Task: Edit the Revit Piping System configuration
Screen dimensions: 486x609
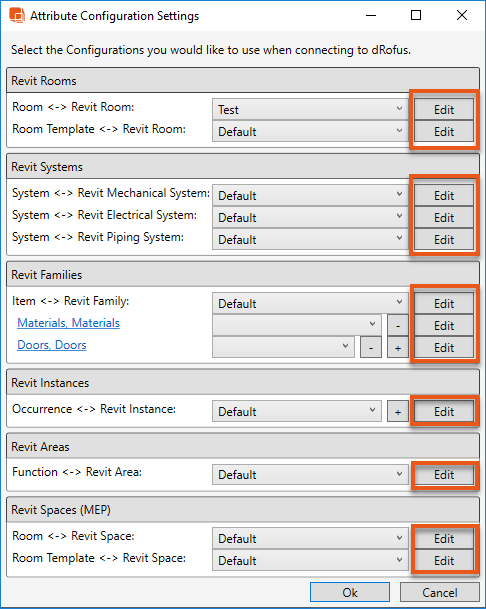Action: [x=444, y=240]
